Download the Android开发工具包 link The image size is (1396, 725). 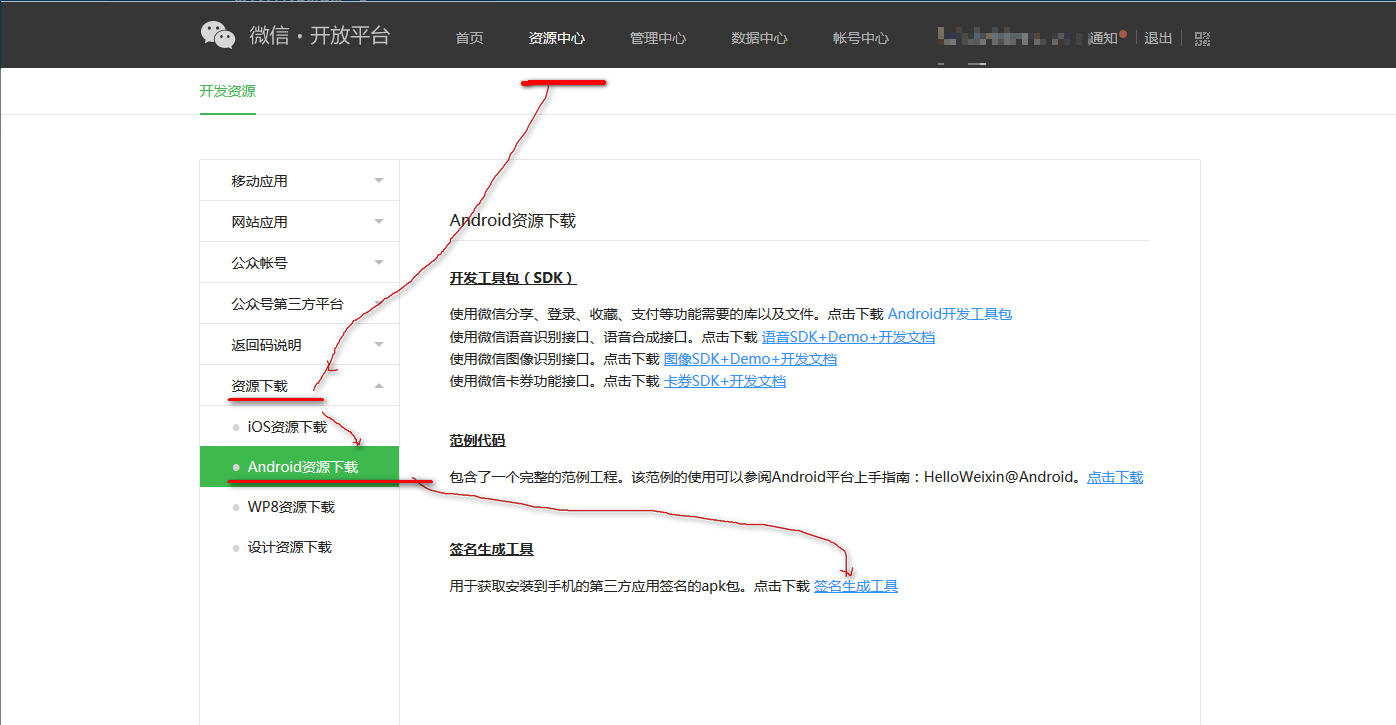pos(949,314)
